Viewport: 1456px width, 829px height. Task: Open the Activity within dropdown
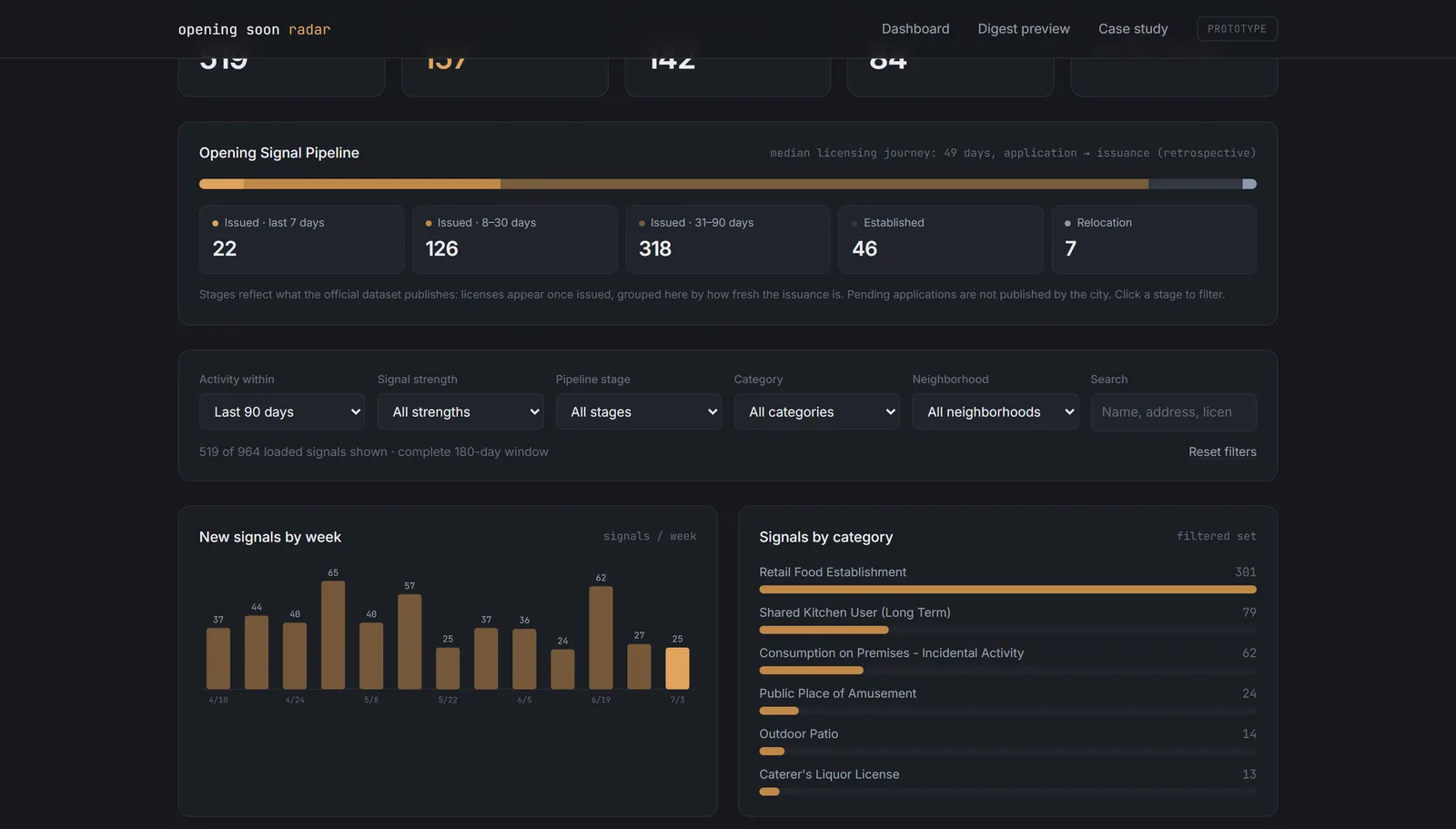282,412
